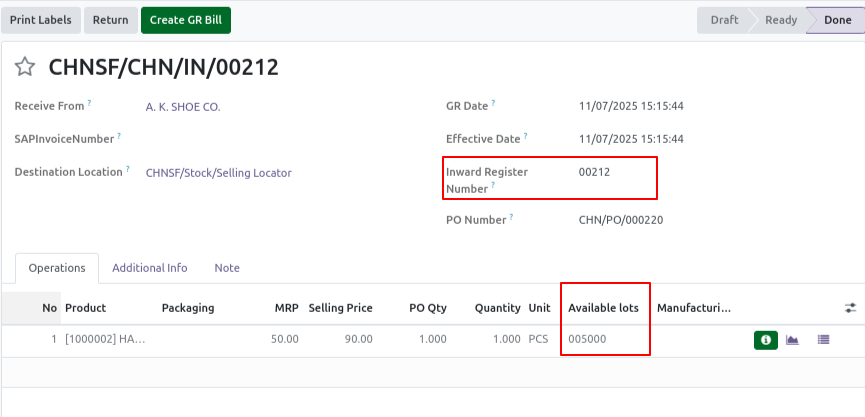The width and height of the screenshot is (865, 417).
Task: Switch to the Additional Info tab
Action: [x=149, y=268]
